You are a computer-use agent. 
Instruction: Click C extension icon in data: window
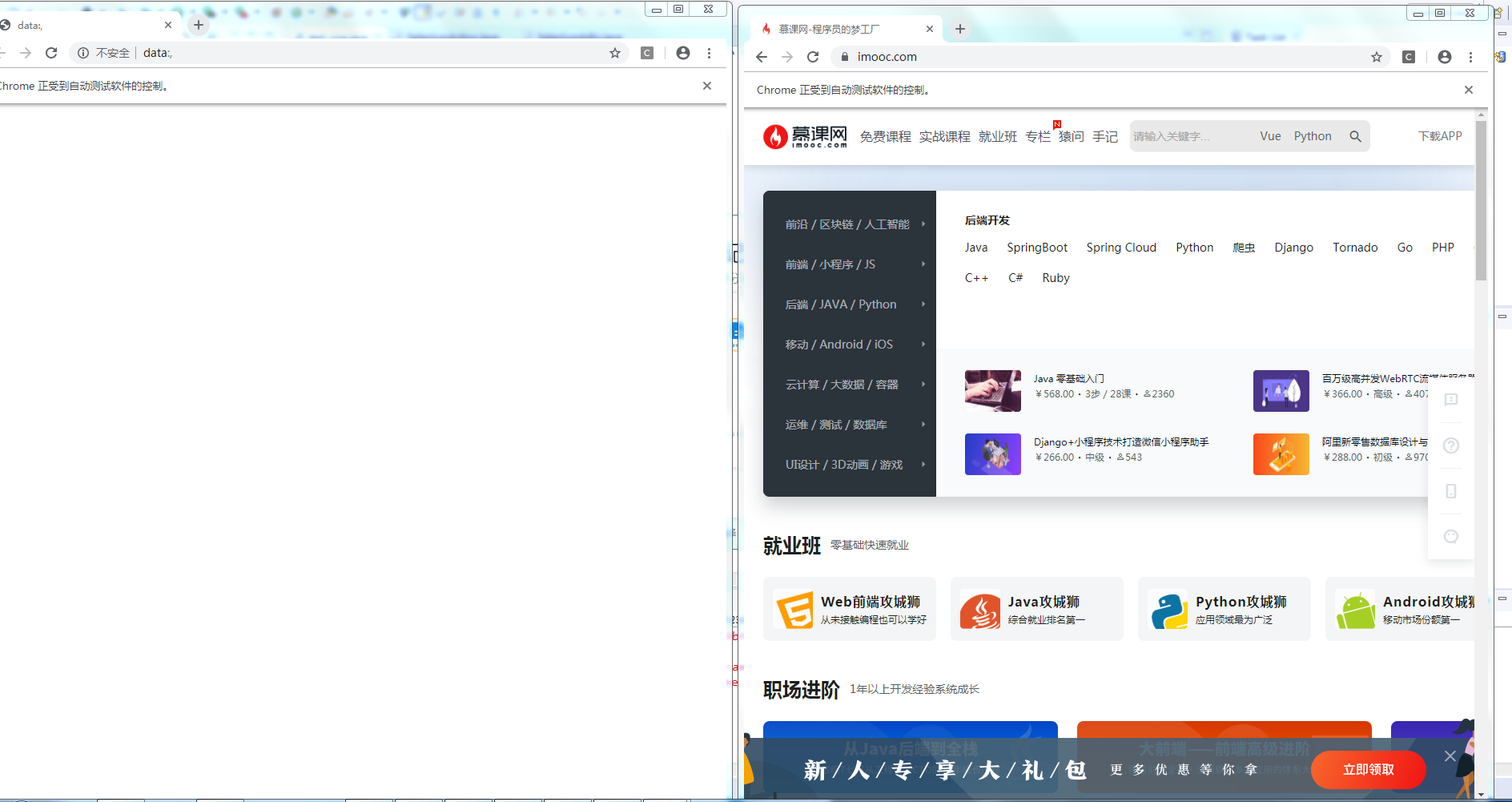point(647,53)
